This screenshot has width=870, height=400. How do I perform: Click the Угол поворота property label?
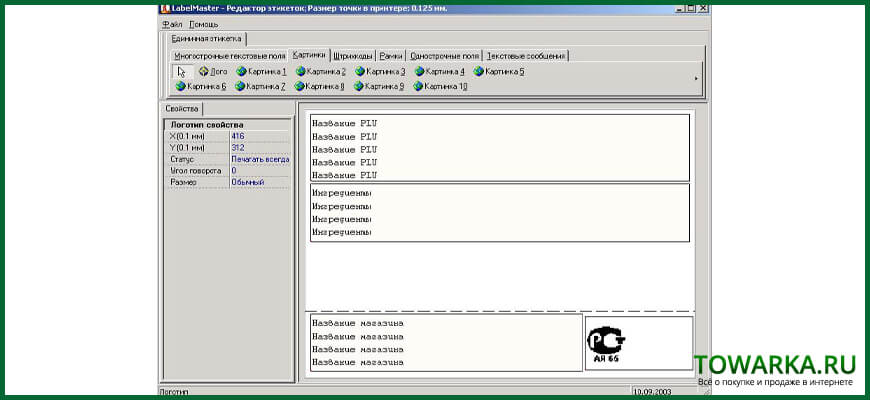point(198,170)
